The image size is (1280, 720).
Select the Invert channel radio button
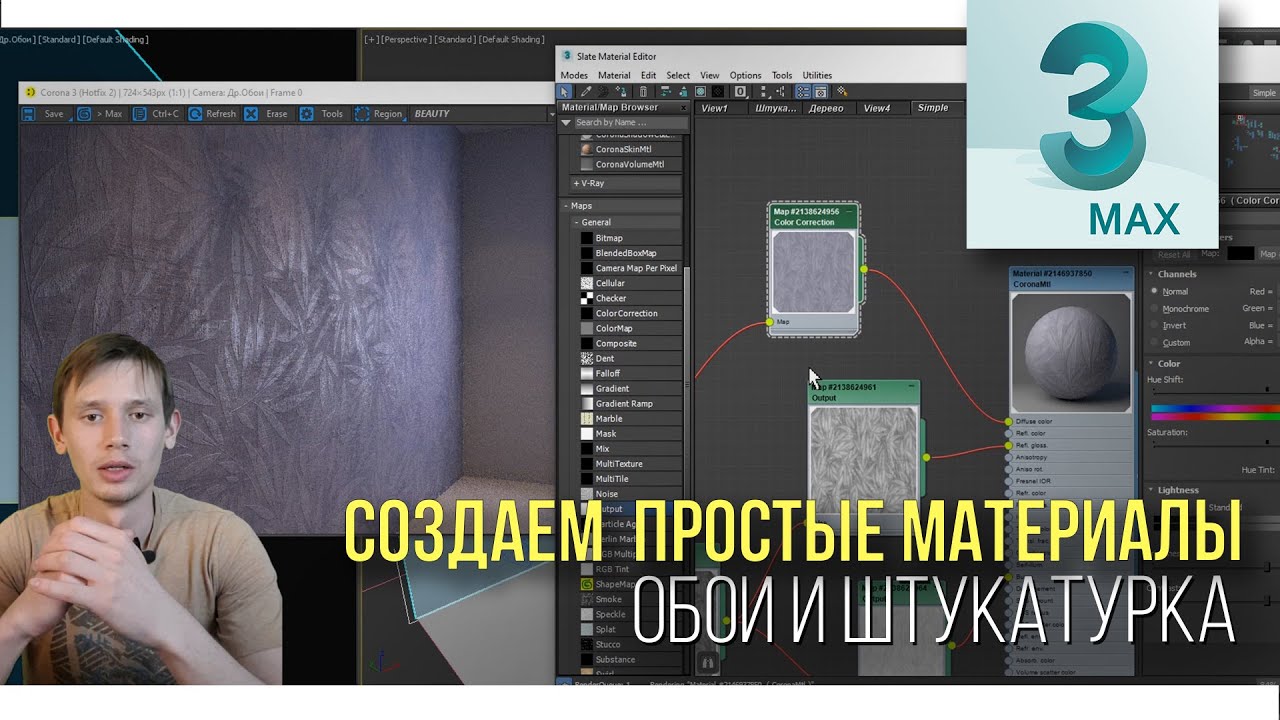point(1154,325)
